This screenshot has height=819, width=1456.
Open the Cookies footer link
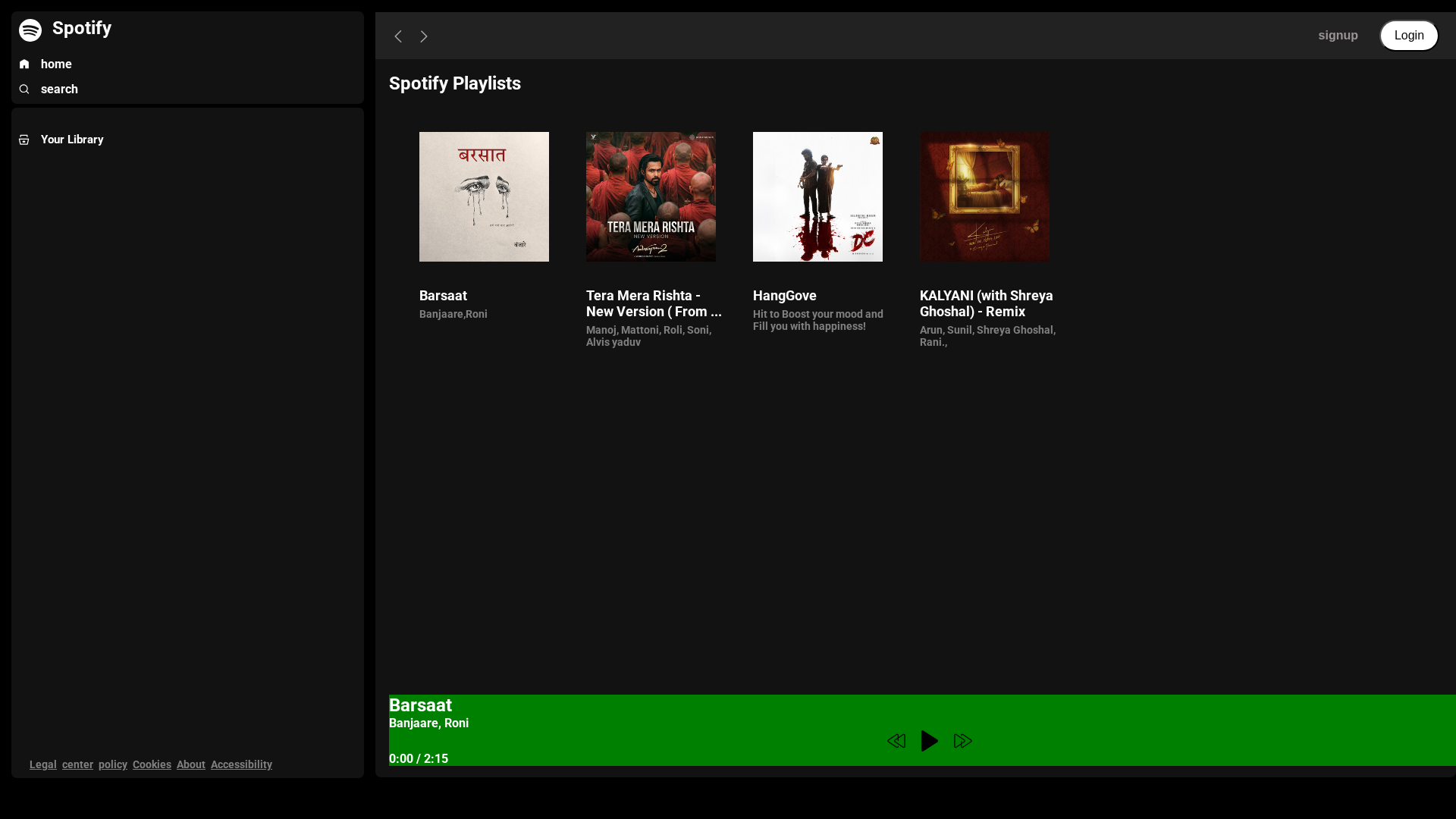152,764
